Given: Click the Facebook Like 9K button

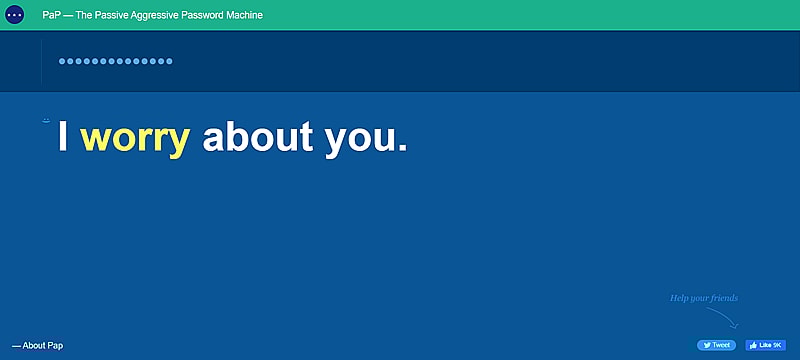Looking at the screenshot, I should pos(765,345).
